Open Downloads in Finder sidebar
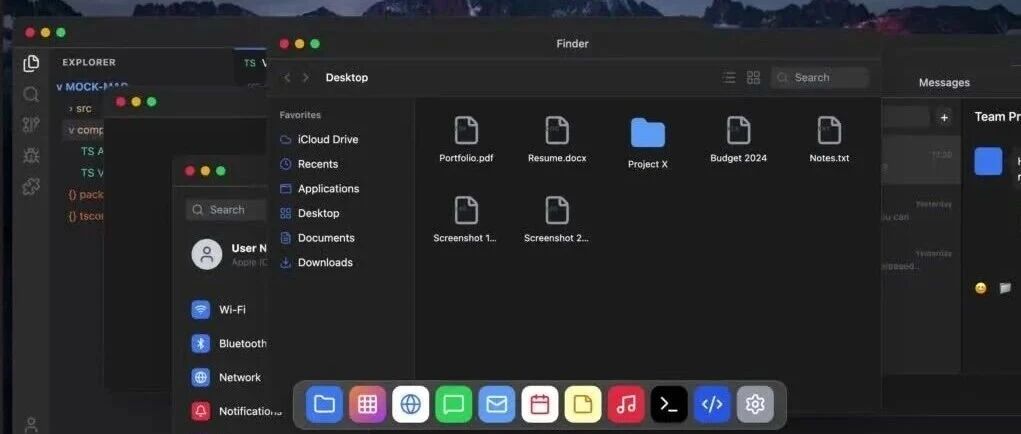Image resolution: width=1021 pixels, height=434 pixels. [325, 262]
